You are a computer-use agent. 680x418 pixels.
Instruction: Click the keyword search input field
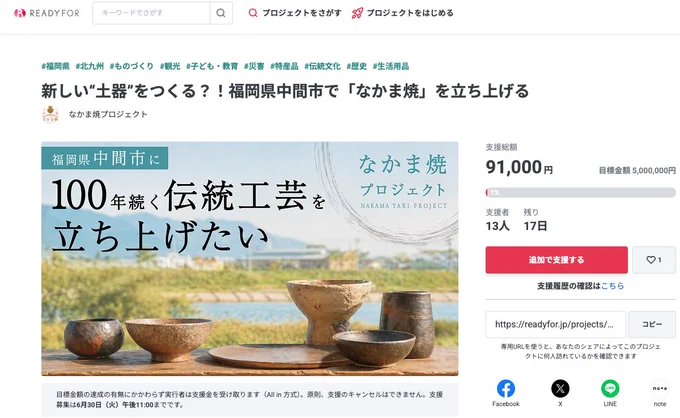click(151, 13)
